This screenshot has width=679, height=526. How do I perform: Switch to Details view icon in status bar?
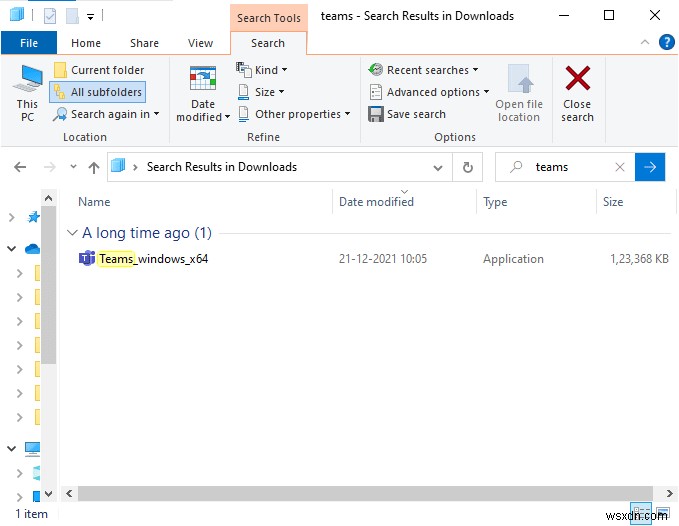click(x=641, y=511)
